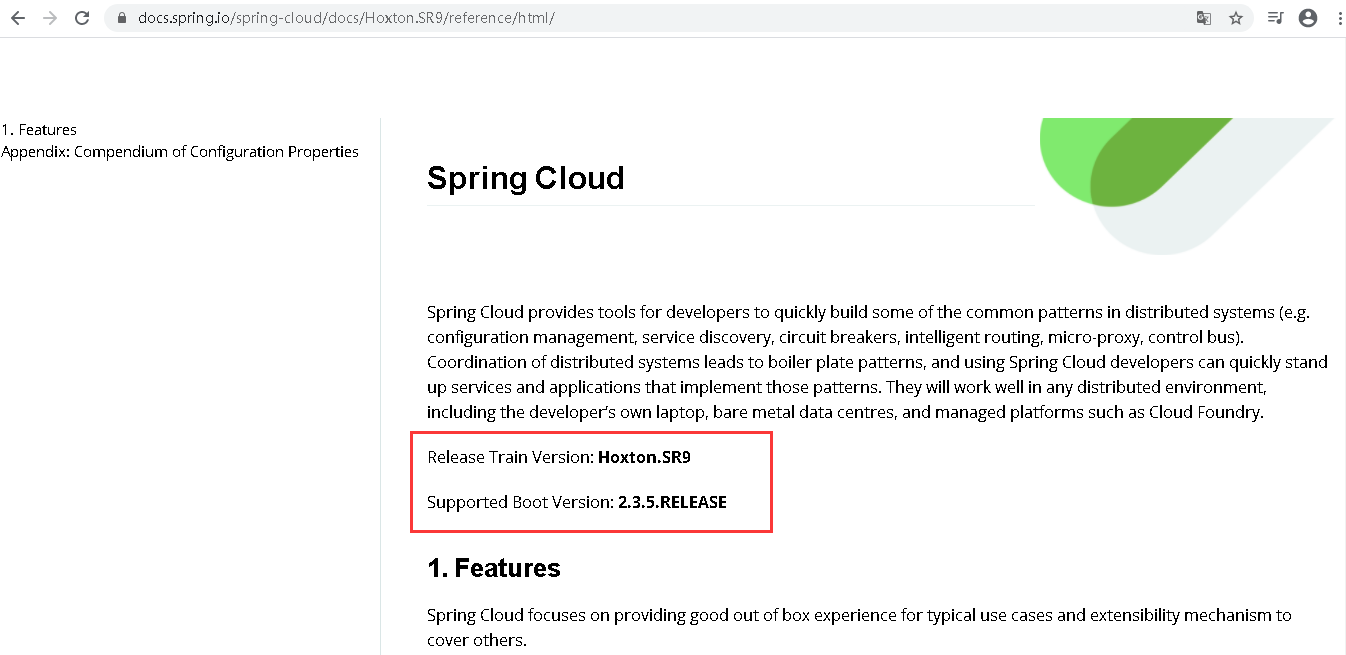
Task: Open the media controls playlist icon
Action: [1274, 17]
